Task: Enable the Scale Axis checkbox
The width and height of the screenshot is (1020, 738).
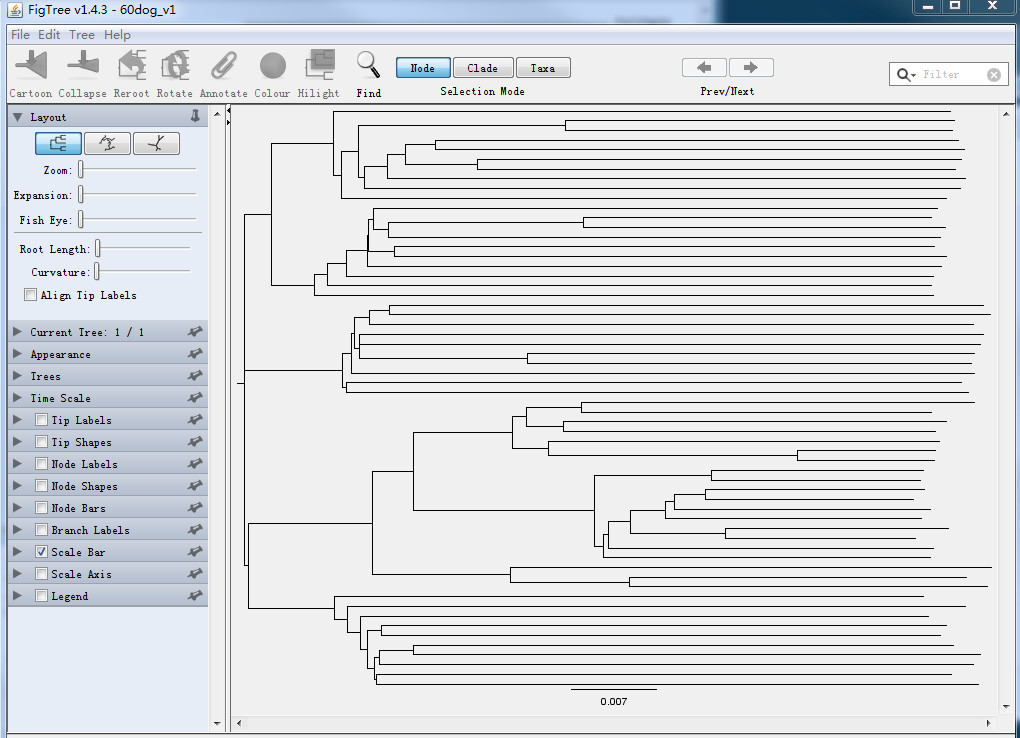Action: click(x=41, y=573)
